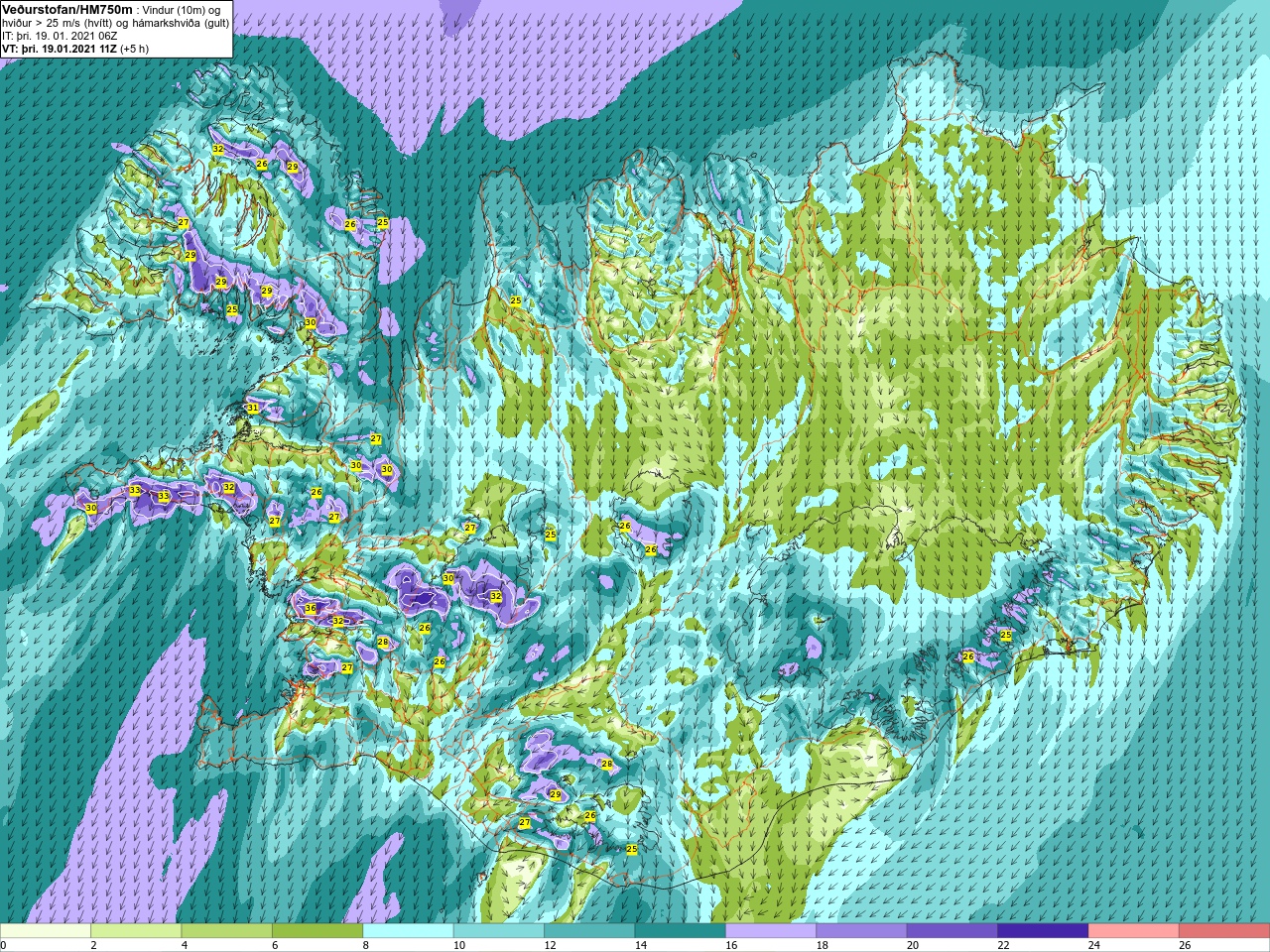Image resolution: width=1270 pixels, height=952 pixels.
Task: Pick the light lavender 16–18 m/s swatch
Action: [771, 931]
